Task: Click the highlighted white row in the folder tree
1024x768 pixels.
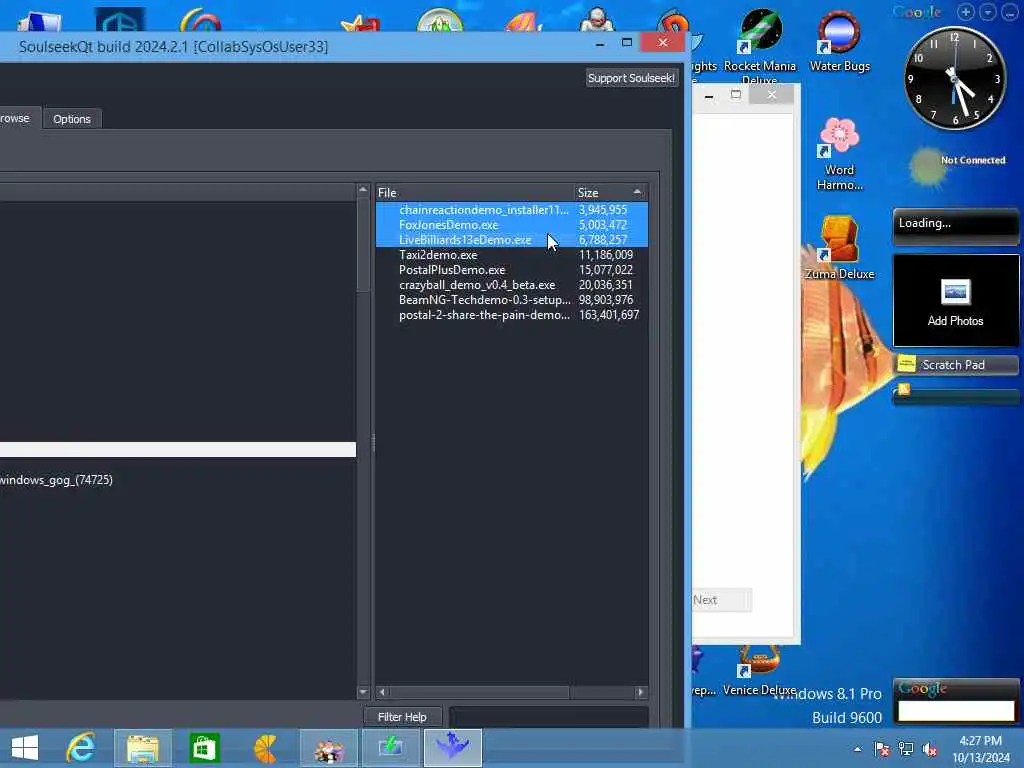Action: click(178, 449)
